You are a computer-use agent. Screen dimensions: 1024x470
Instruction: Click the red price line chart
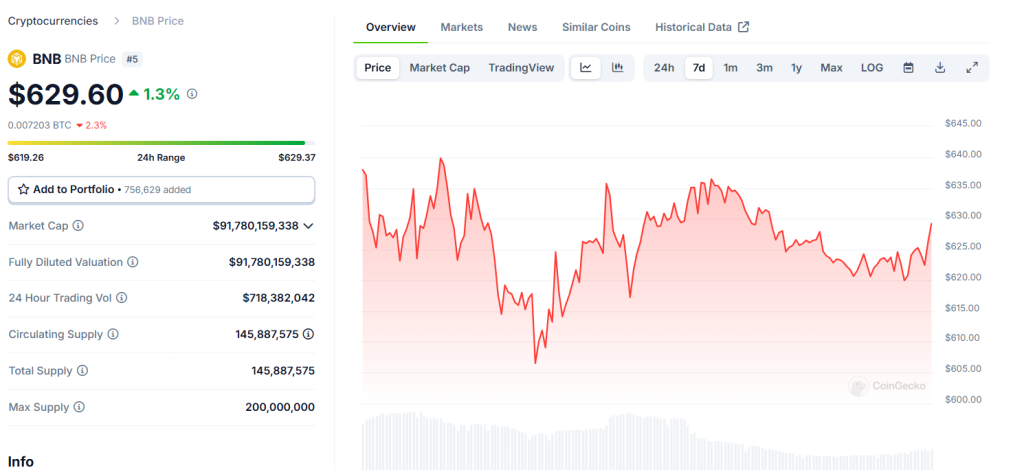pos(647,261)
